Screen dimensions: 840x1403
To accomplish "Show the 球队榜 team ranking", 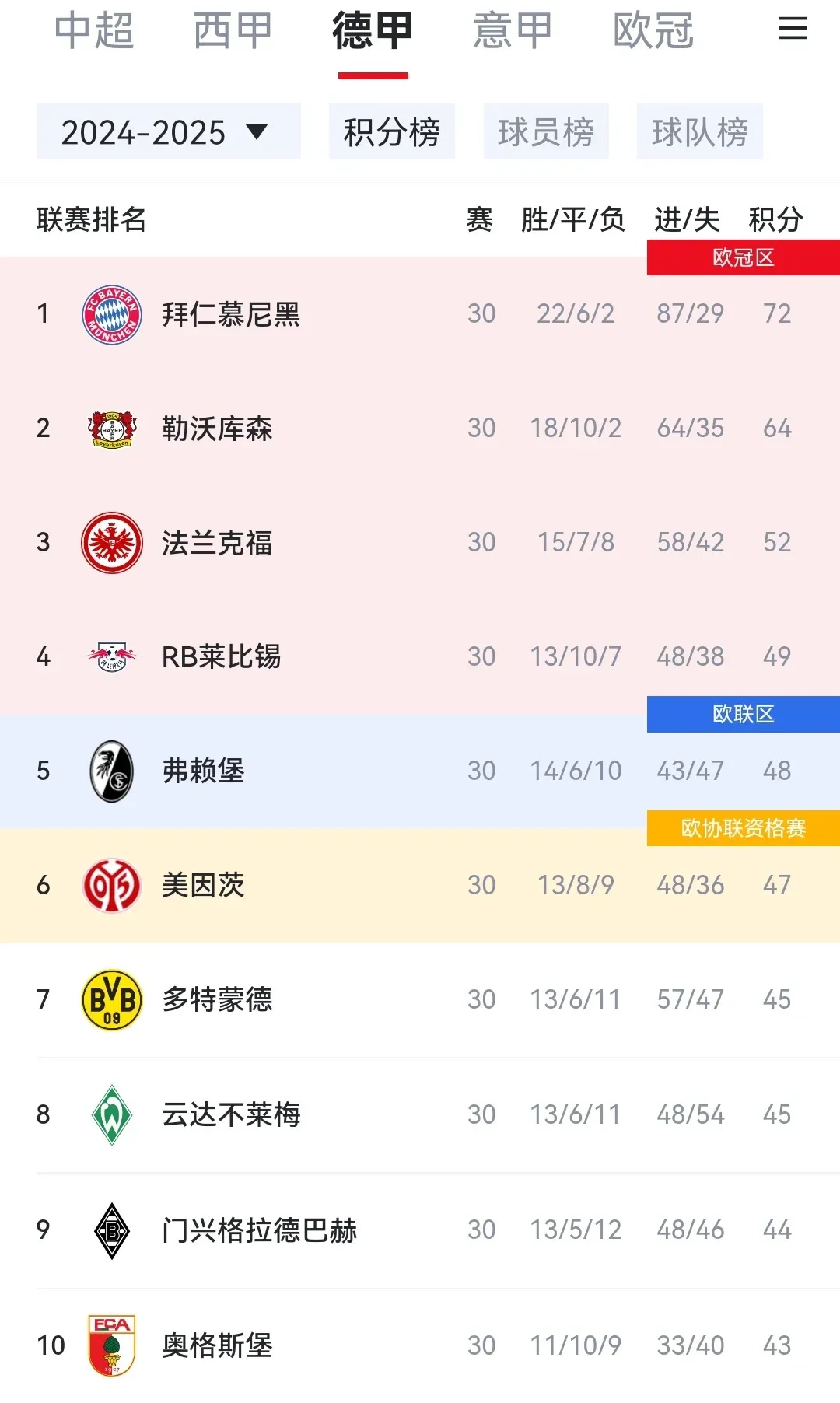I will coord(699,131).
